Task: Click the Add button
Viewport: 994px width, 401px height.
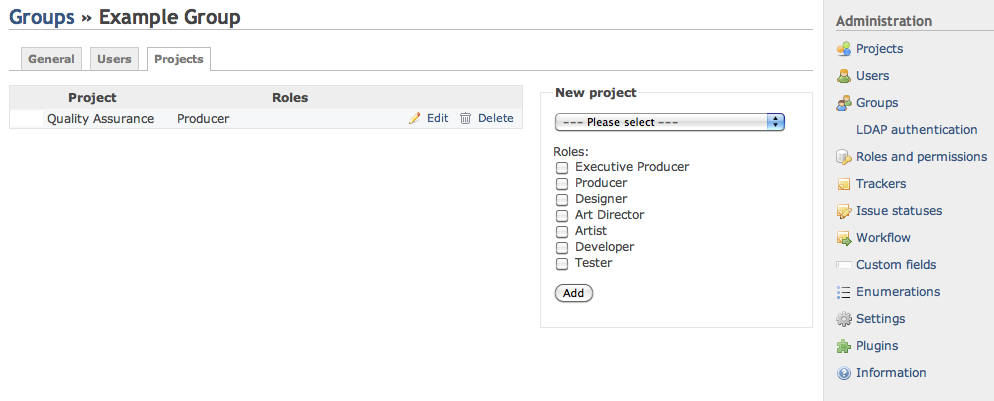Action: [x=574, y=293]
